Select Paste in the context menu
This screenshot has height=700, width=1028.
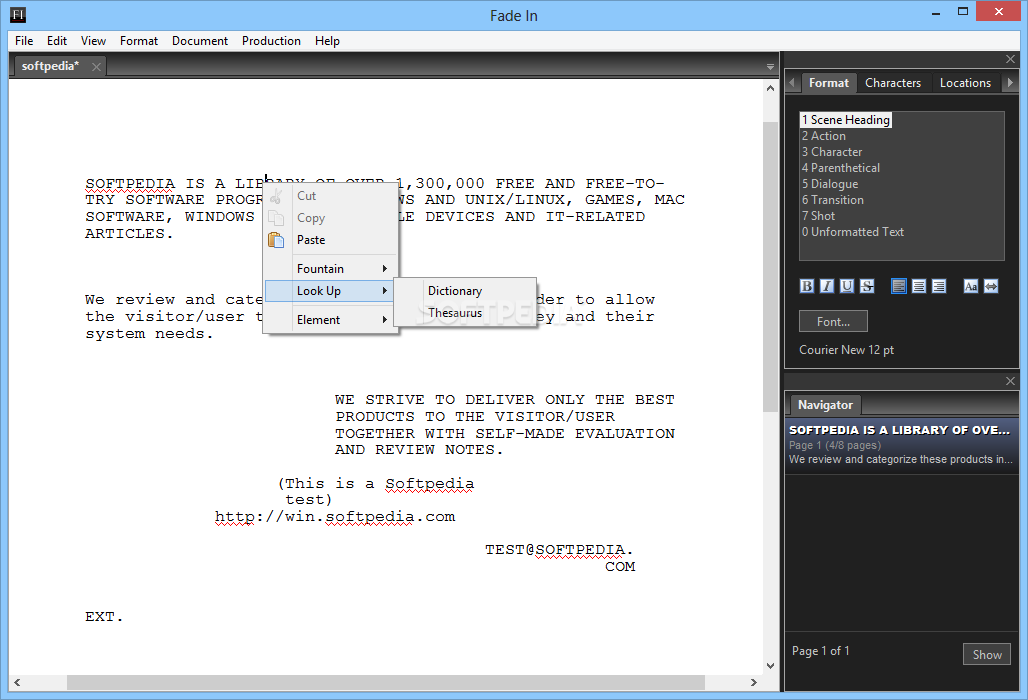click(x=330, y=240)
